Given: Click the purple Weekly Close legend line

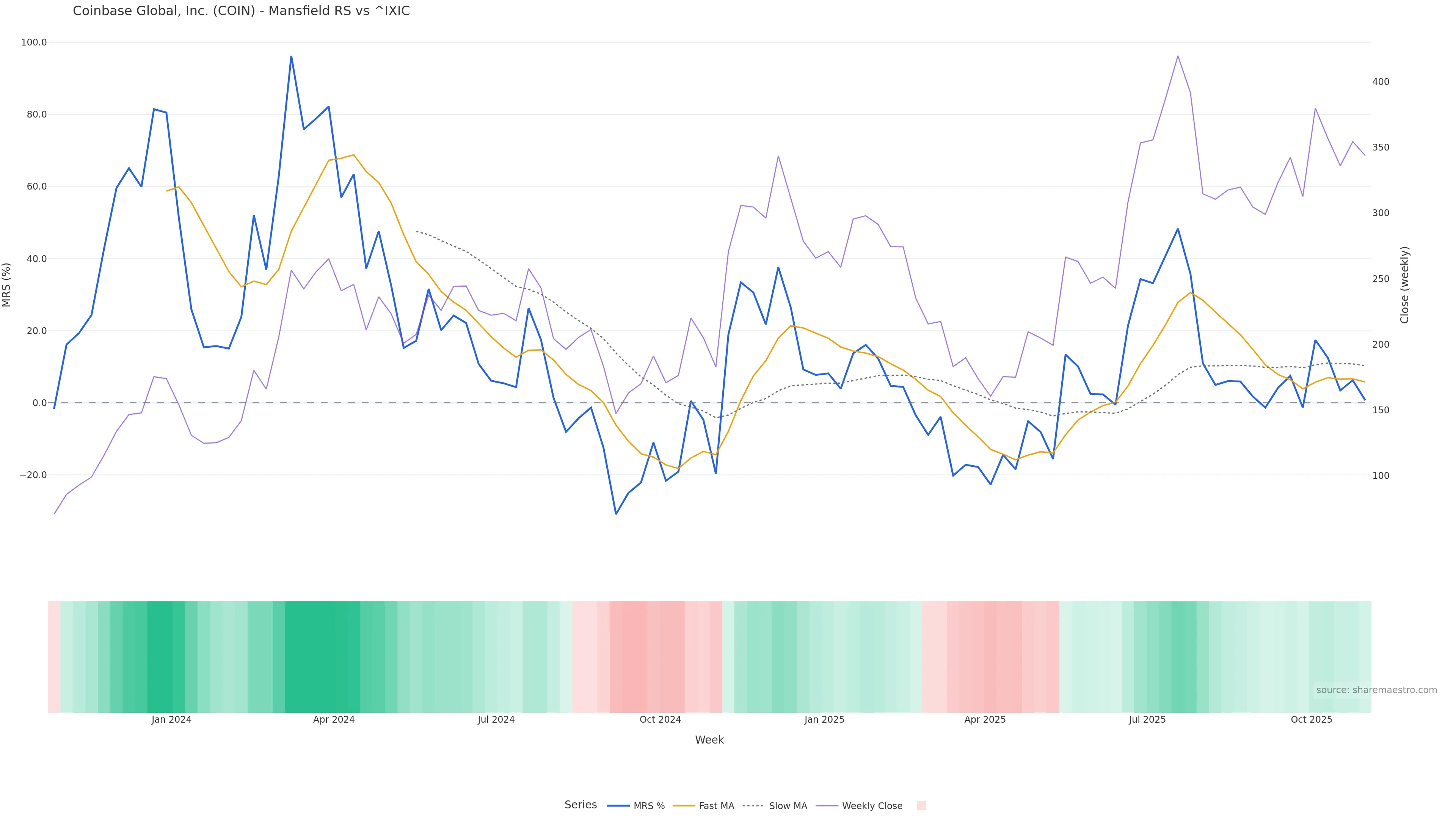Looking at the screenshot, I should (x=827, y=806).
